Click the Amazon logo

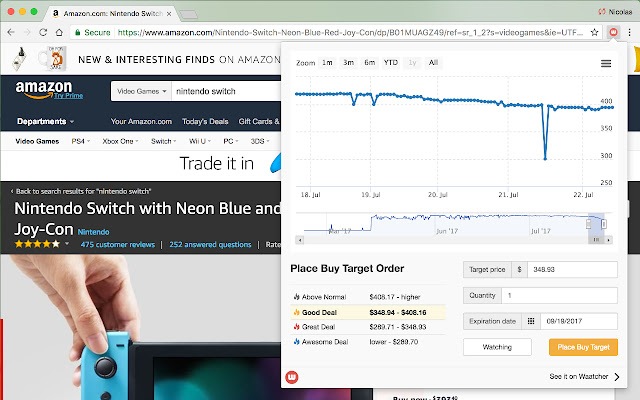point(44,89)
